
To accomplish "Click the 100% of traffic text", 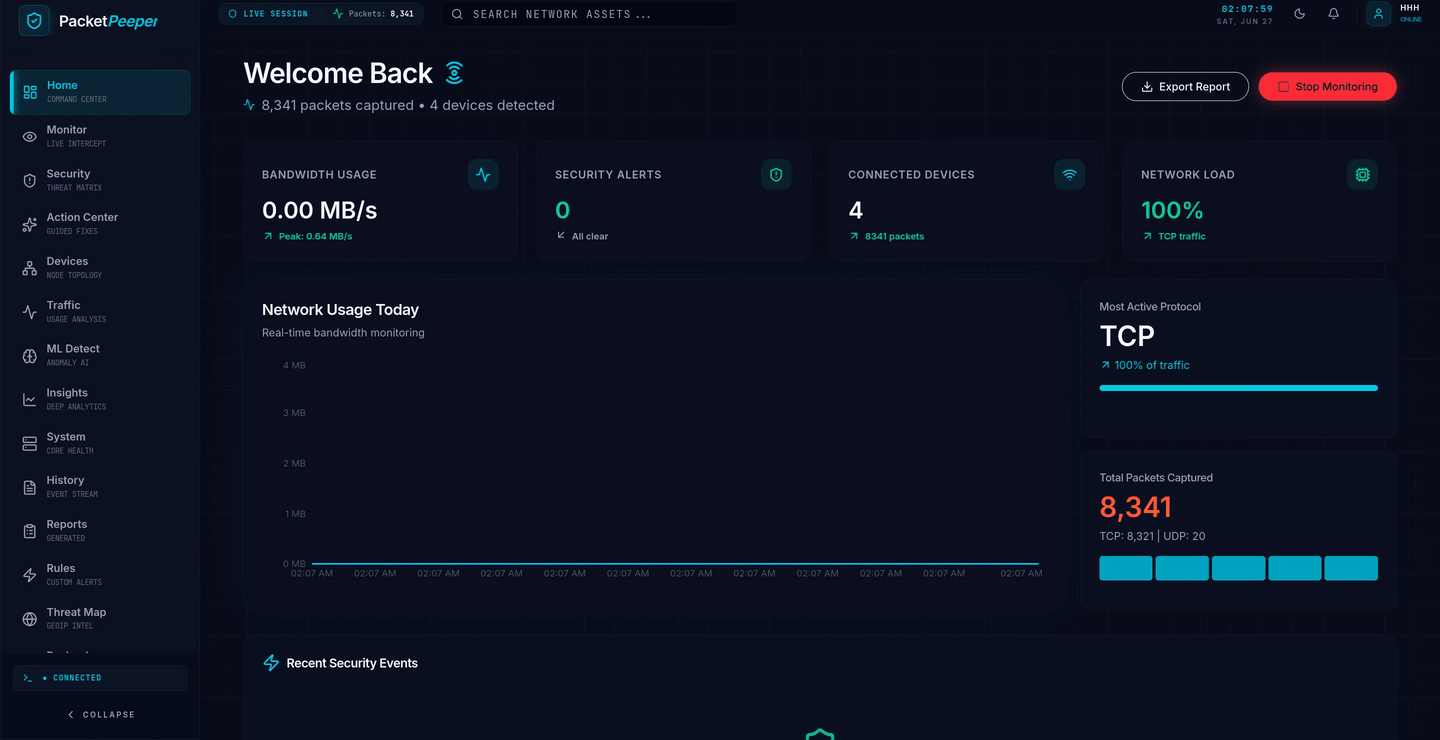I will 1152,365.
